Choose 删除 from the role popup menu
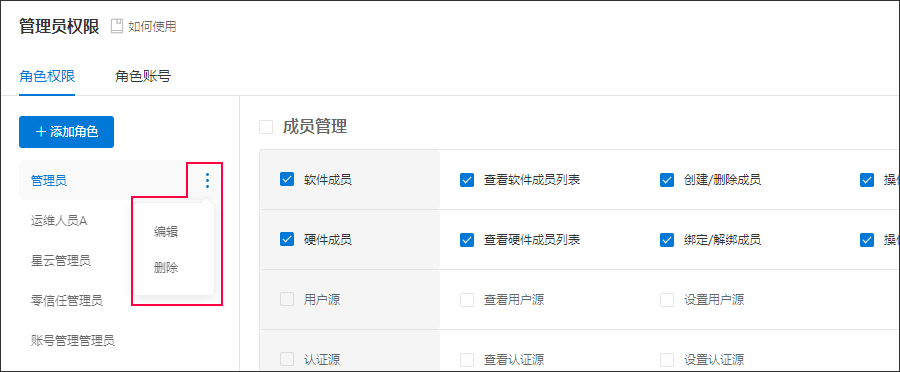This screenshot has width=900, height=372. 166,268
